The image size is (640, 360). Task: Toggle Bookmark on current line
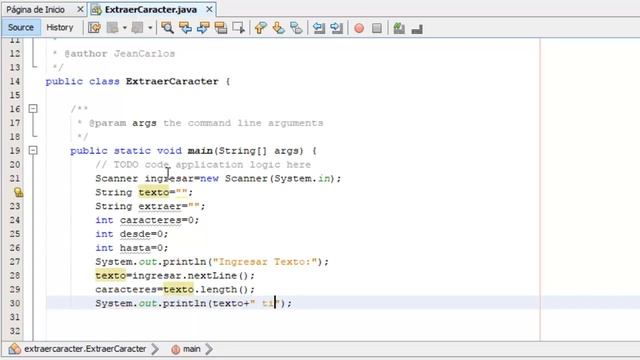tap(296, 28)
